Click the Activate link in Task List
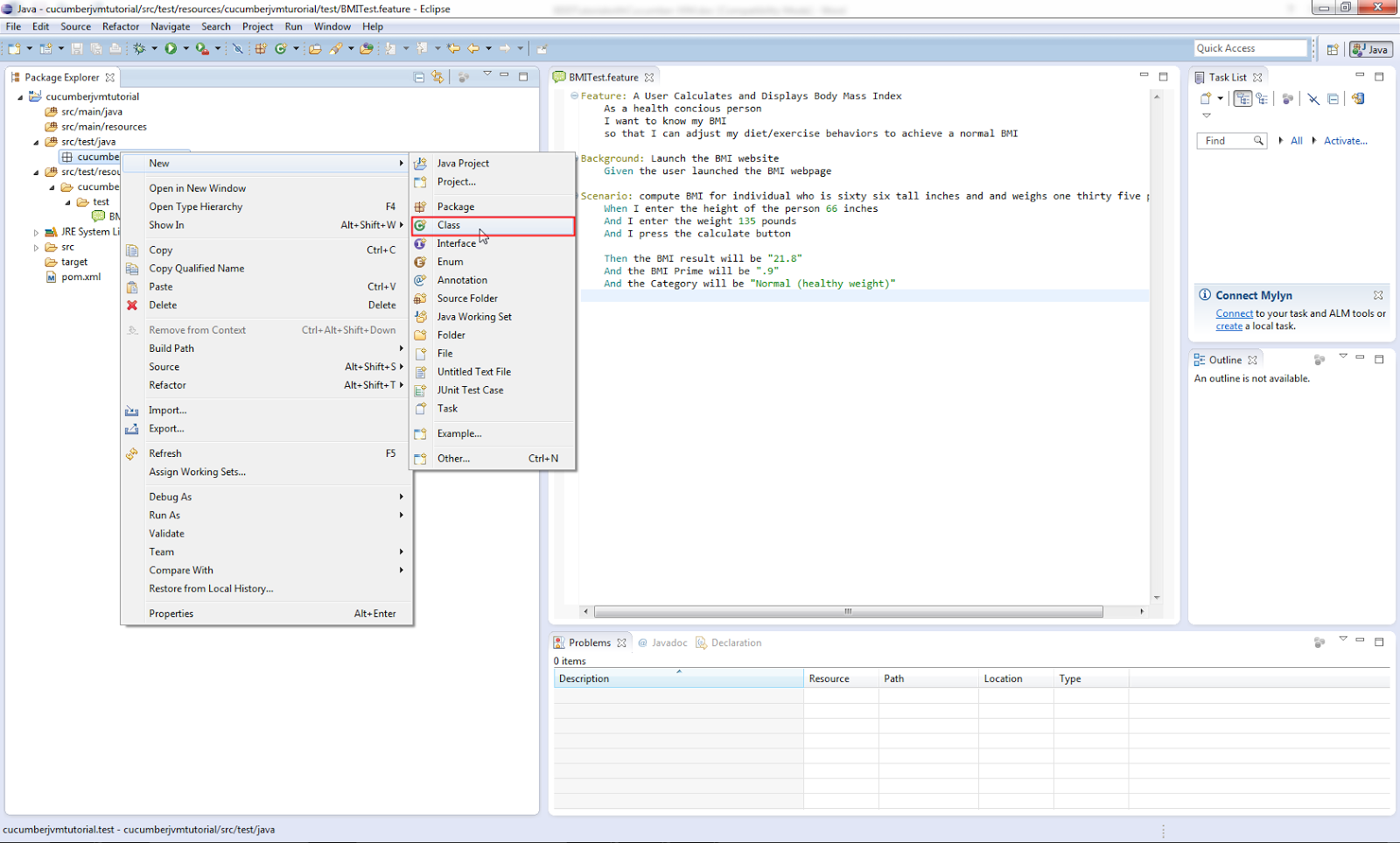The image size is (1400, 843). tap(1345, 140)
